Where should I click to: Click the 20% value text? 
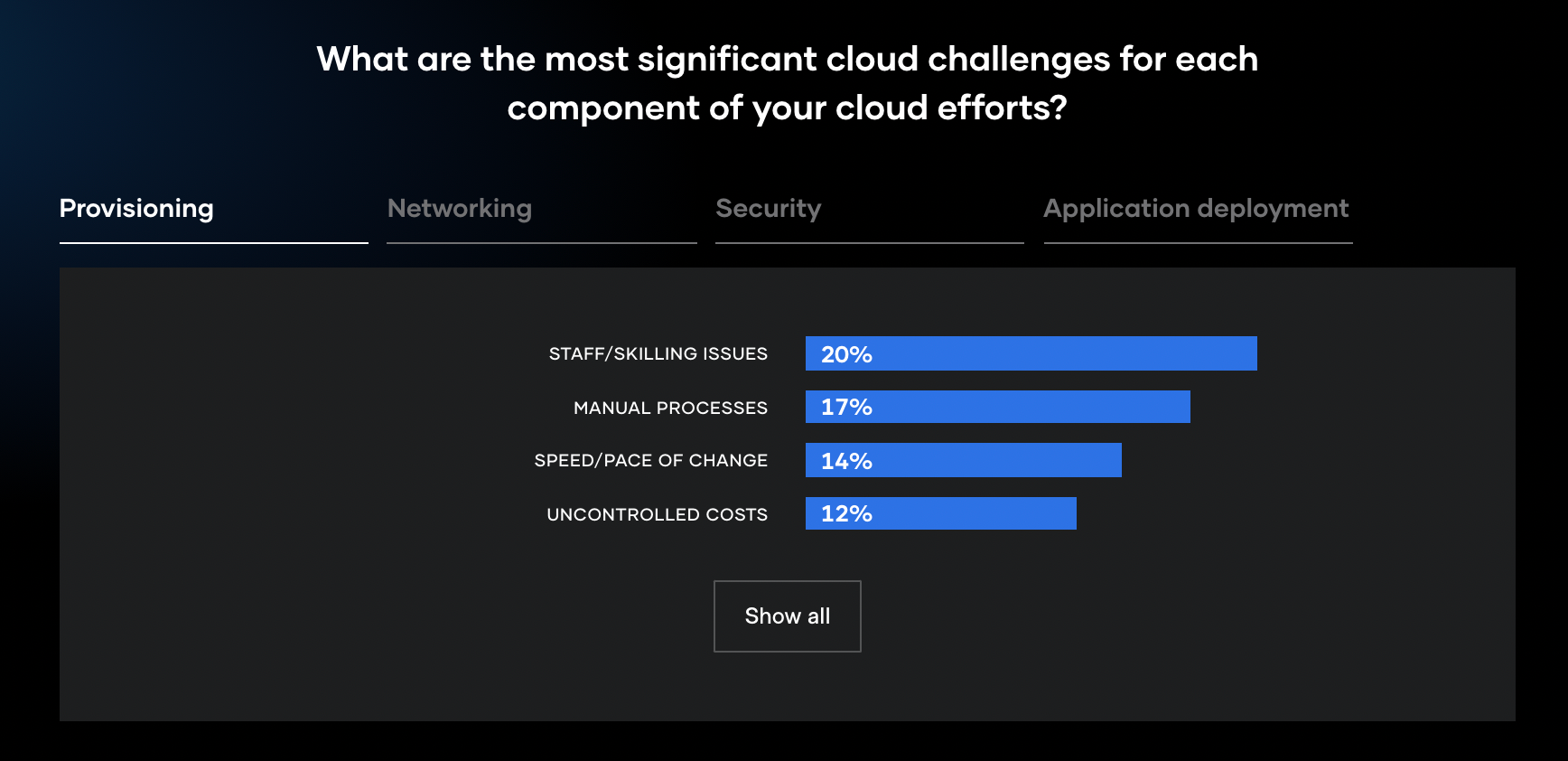pyautogui.click(x=846, y=354)
